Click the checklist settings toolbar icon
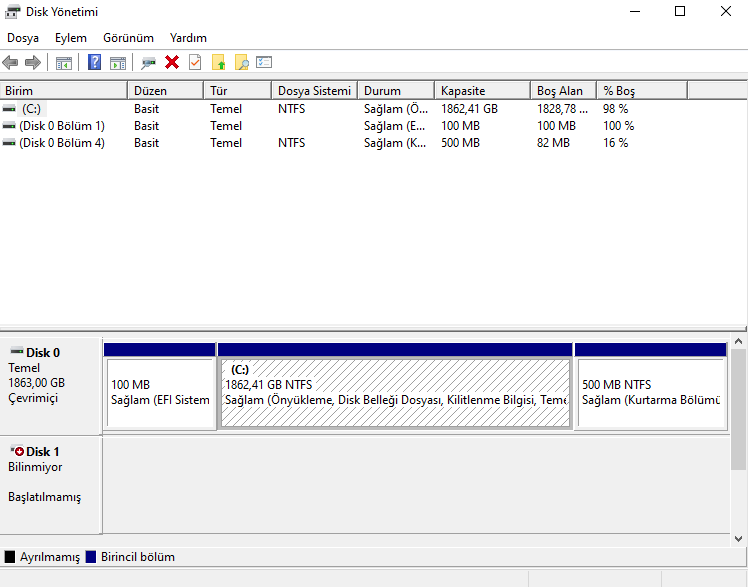This screenshot has width=748, height=587. point(264,62)
